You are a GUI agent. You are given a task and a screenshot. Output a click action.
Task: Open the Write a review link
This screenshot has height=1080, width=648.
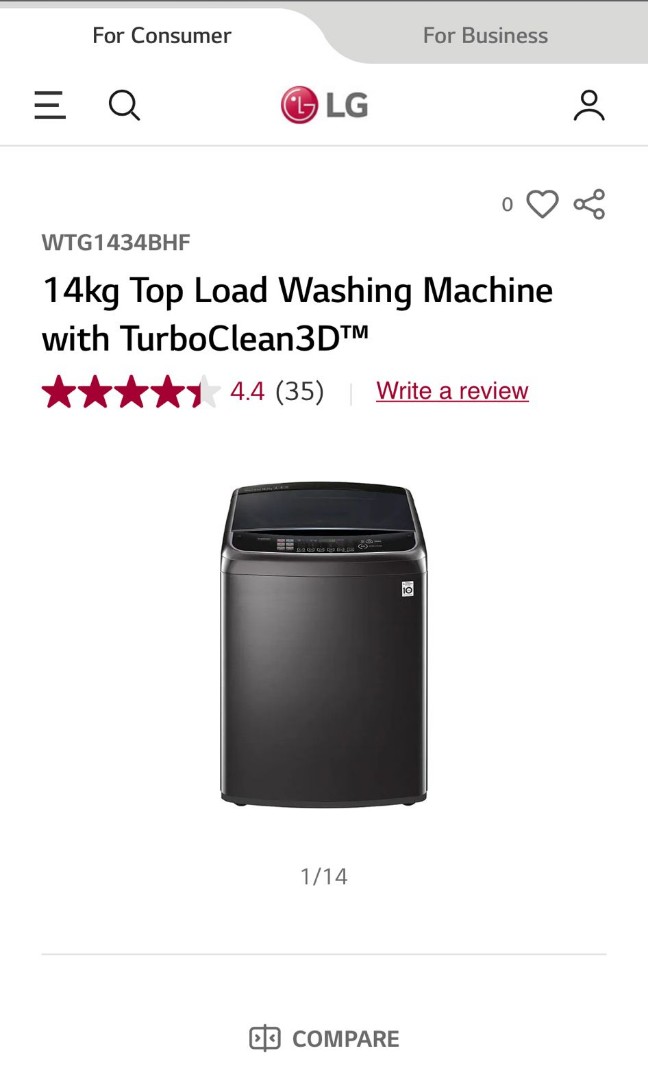coord(452,391)
